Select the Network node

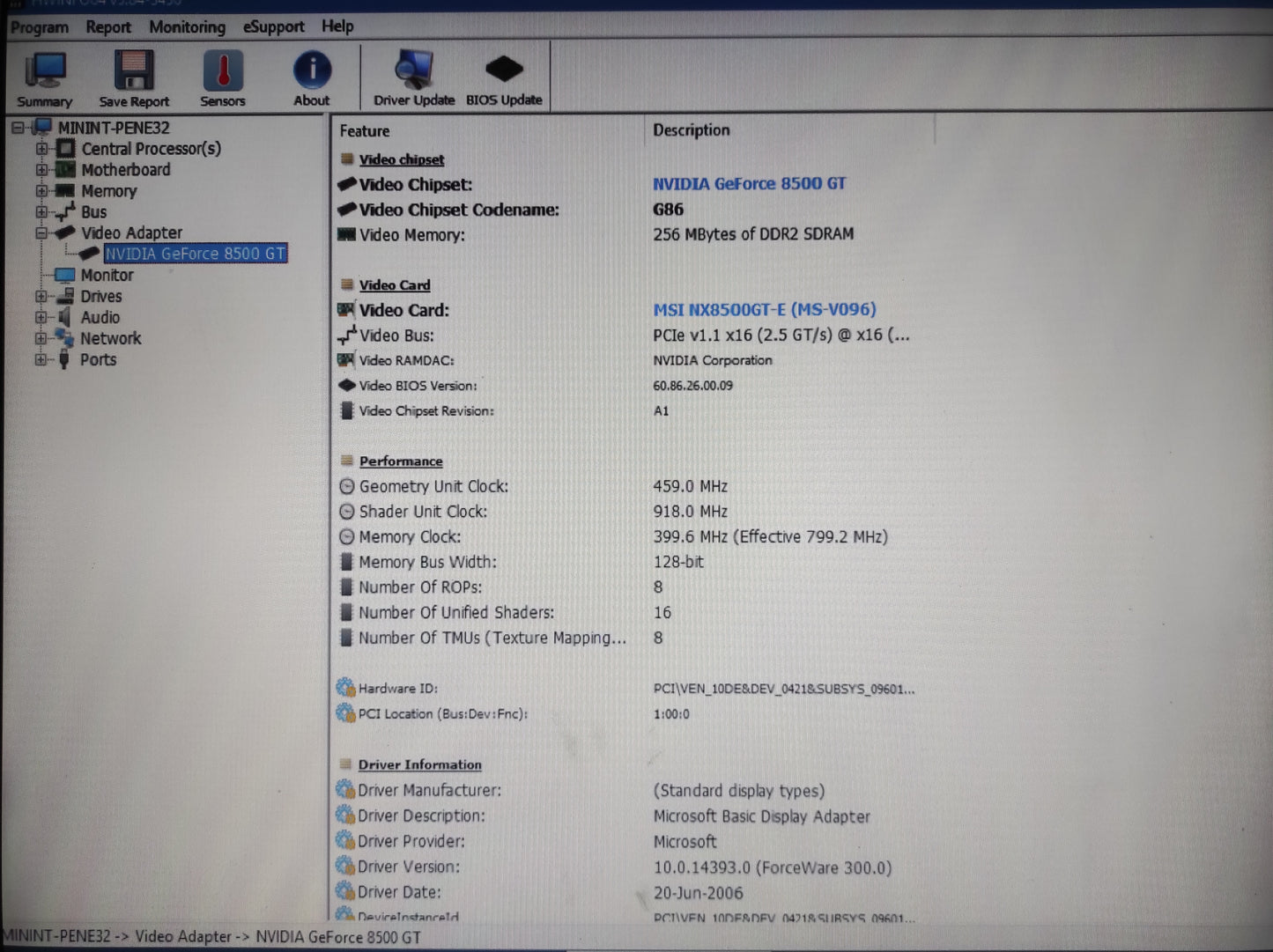tap(111, 338)
